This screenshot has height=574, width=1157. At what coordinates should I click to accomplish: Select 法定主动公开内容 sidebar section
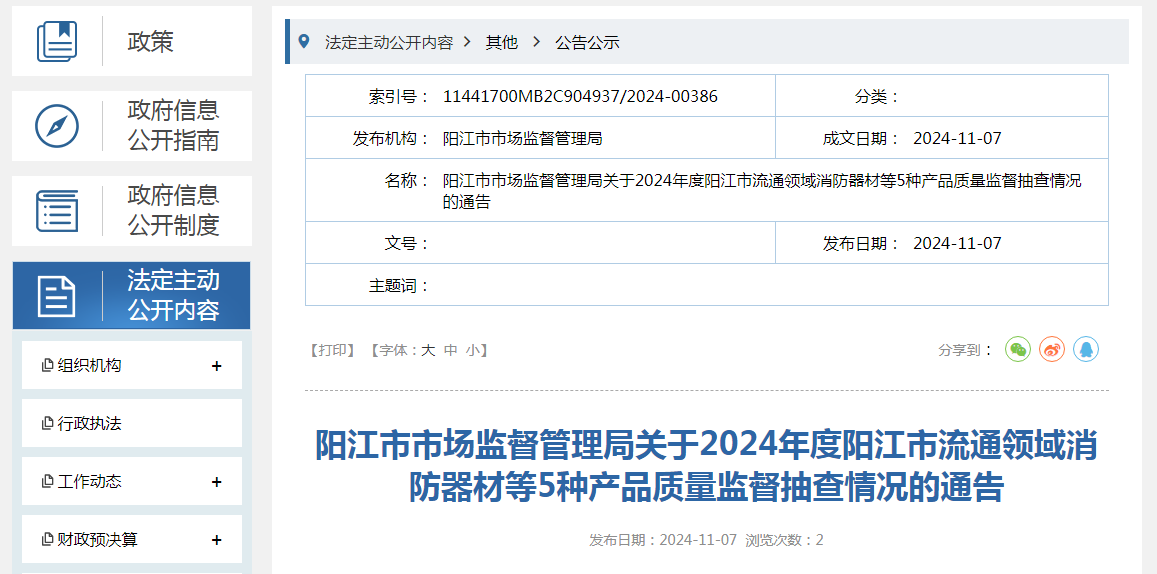[131, 295]
